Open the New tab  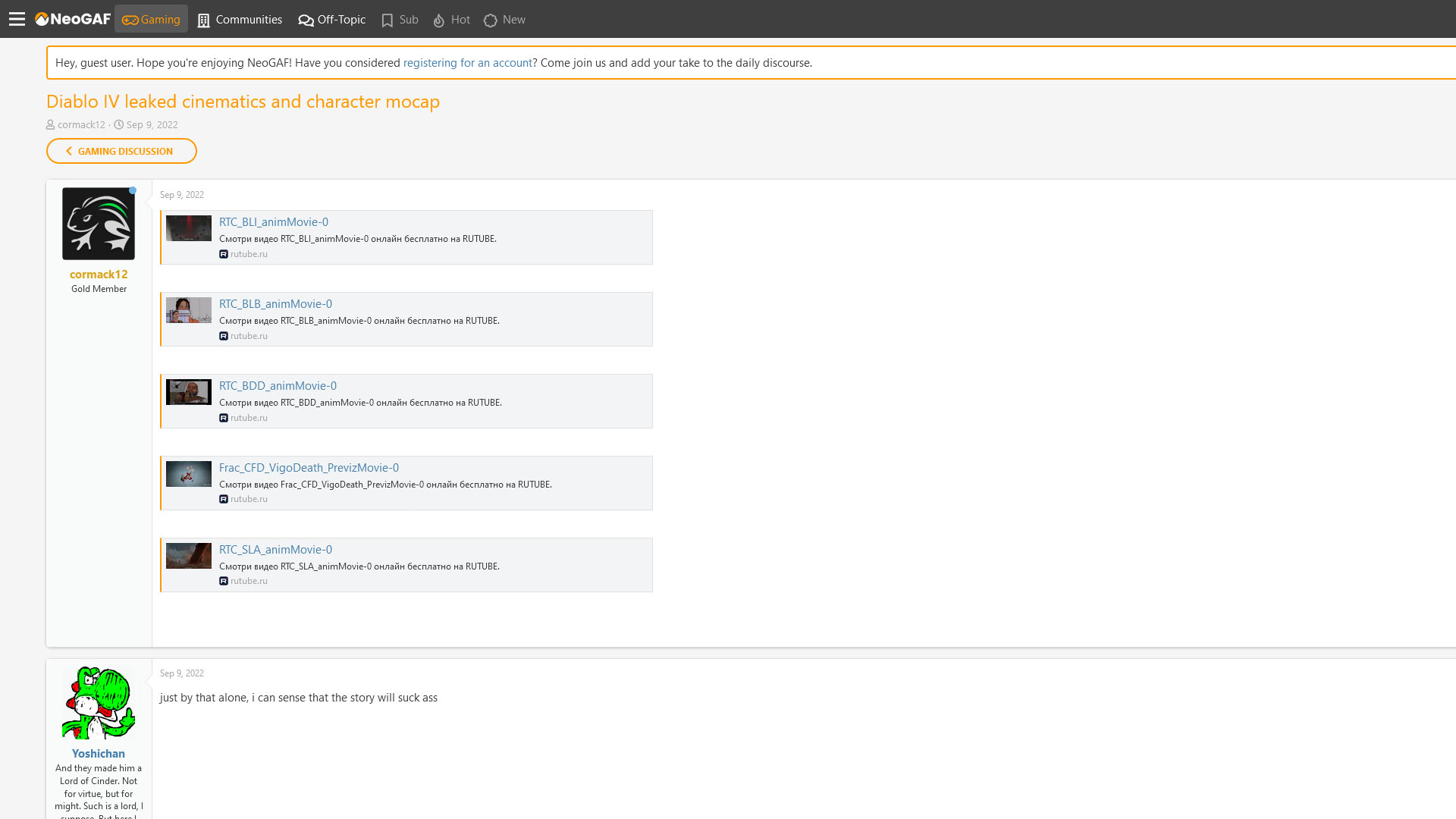[x=505, y=20]
